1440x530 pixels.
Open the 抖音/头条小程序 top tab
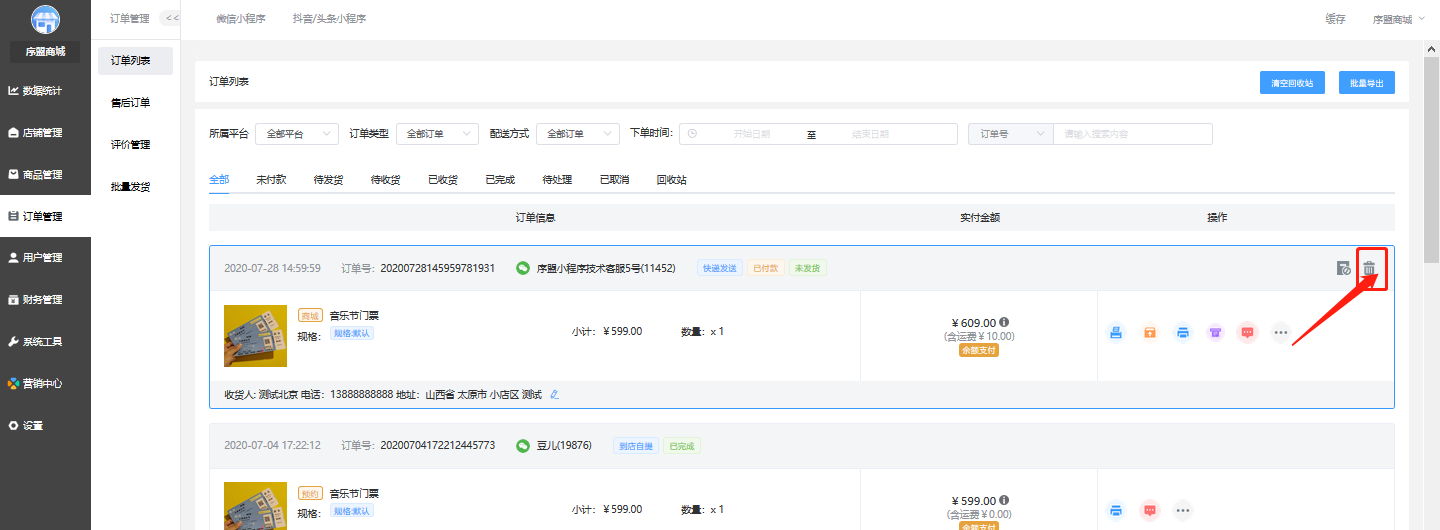329,19
